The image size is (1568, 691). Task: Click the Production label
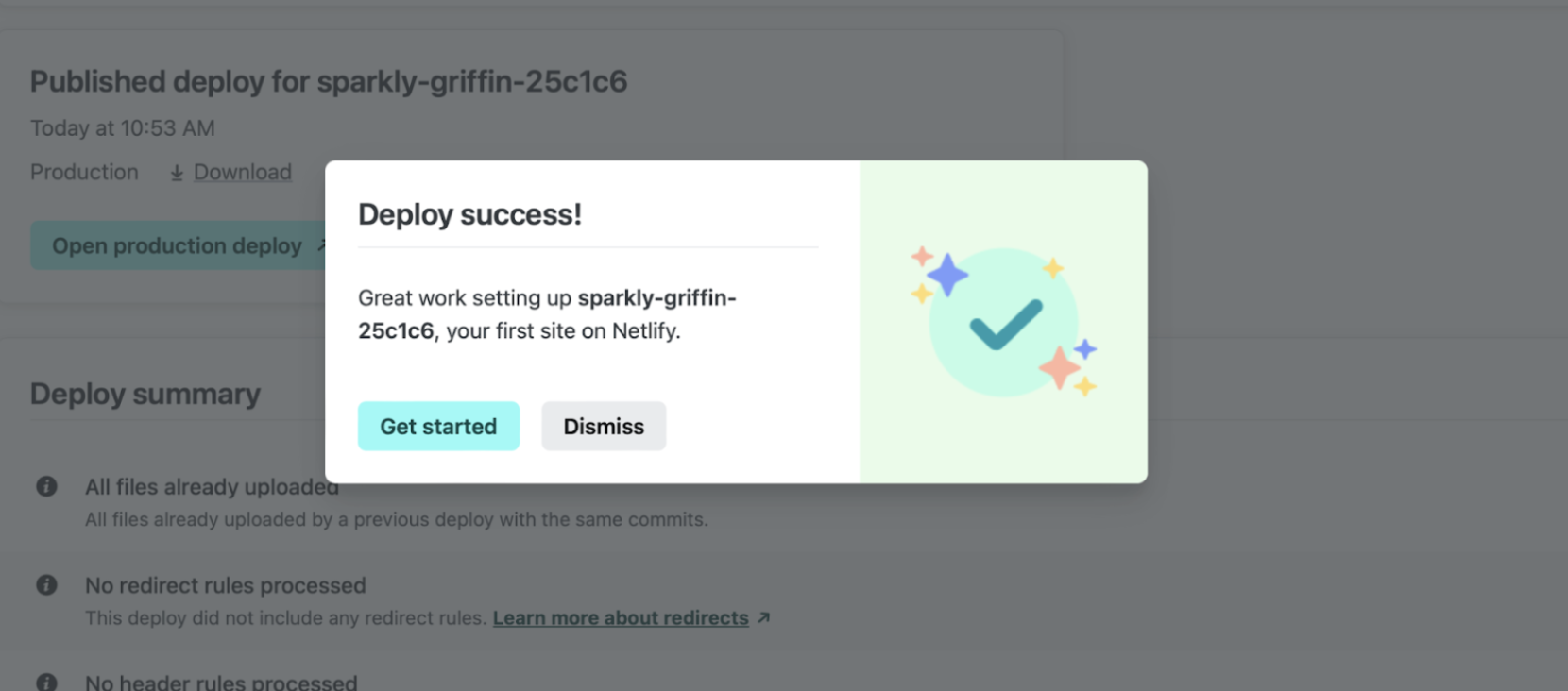pos(84,172)
